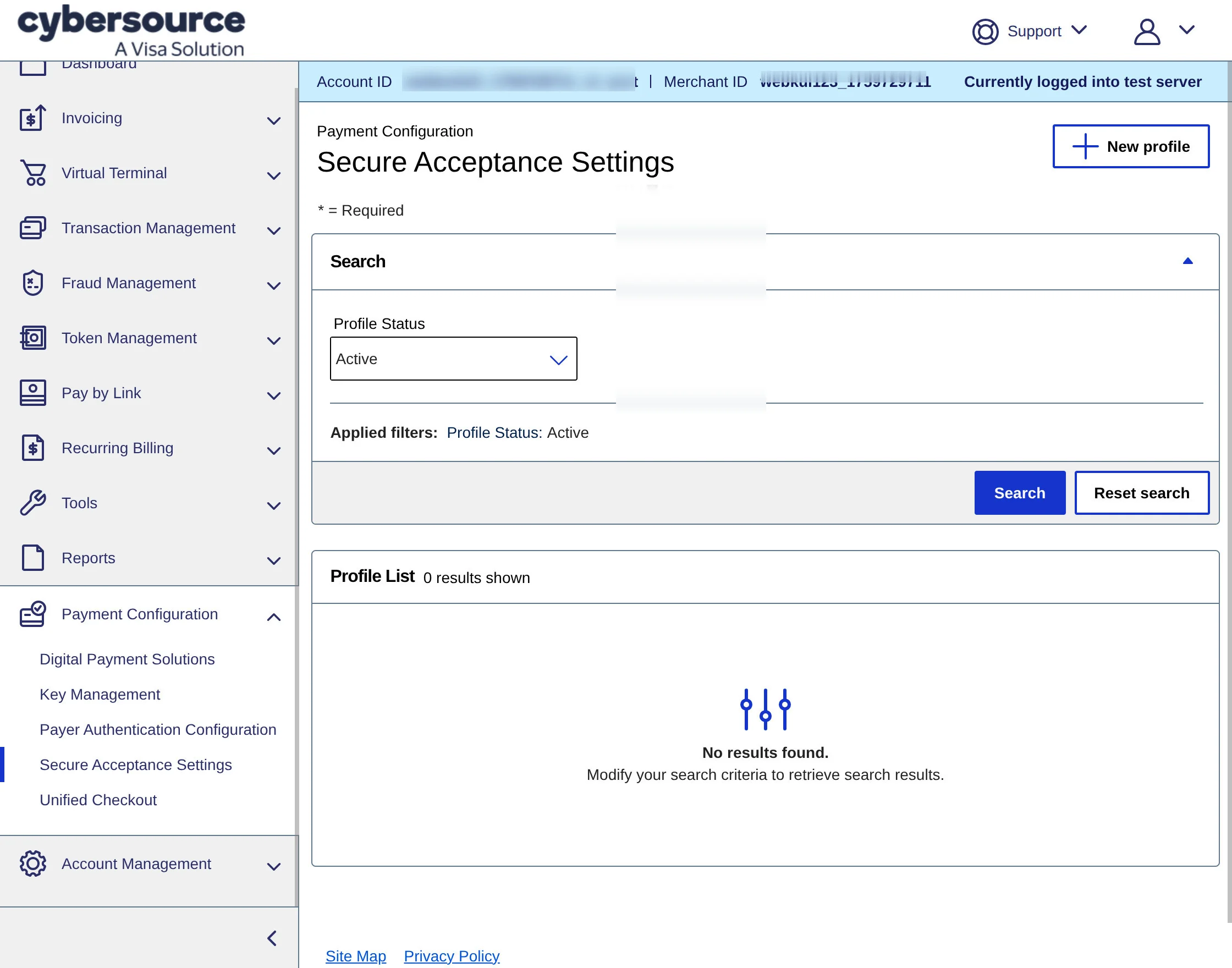Go to Unified Checkout
1232x968 pixels.
[x=98, y=800]
